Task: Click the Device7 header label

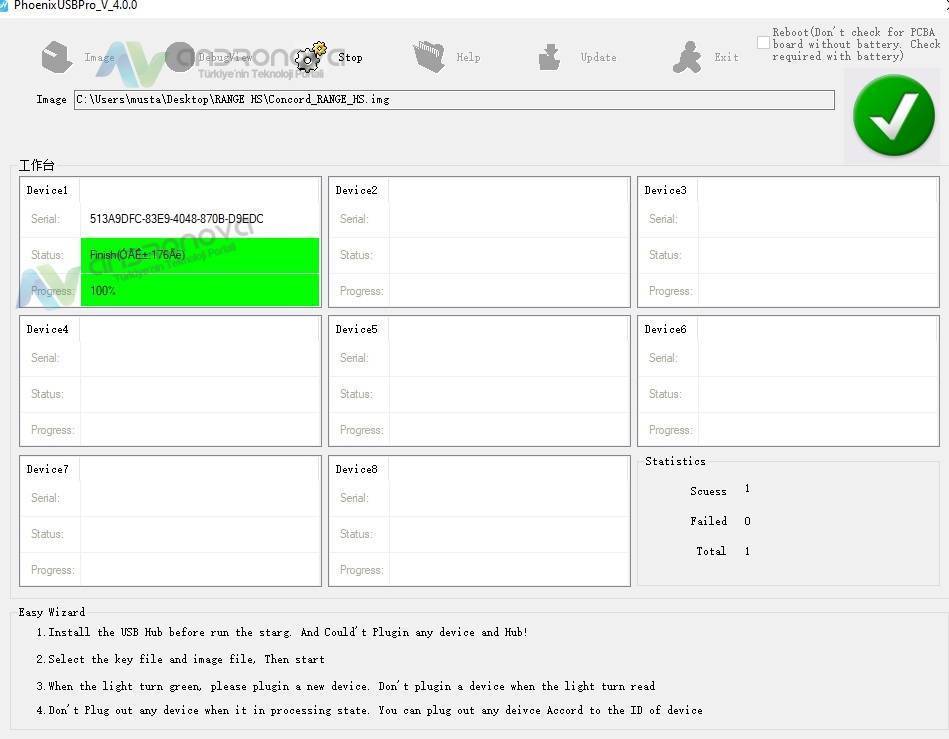Action: coord(47,469)
